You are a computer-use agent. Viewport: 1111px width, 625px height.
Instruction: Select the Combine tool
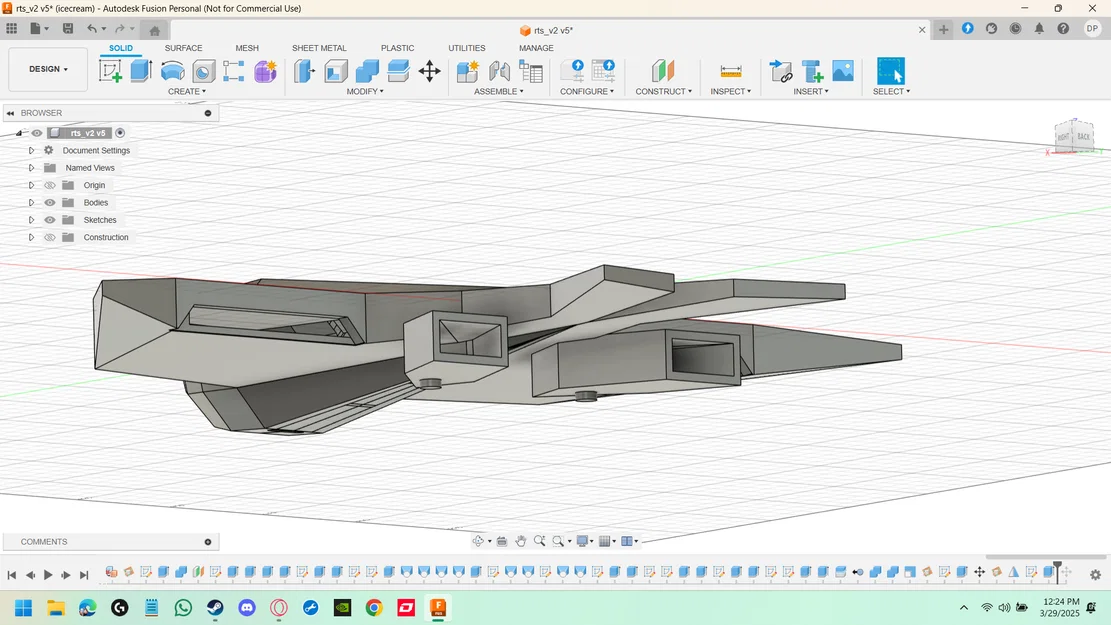point(367,71)
